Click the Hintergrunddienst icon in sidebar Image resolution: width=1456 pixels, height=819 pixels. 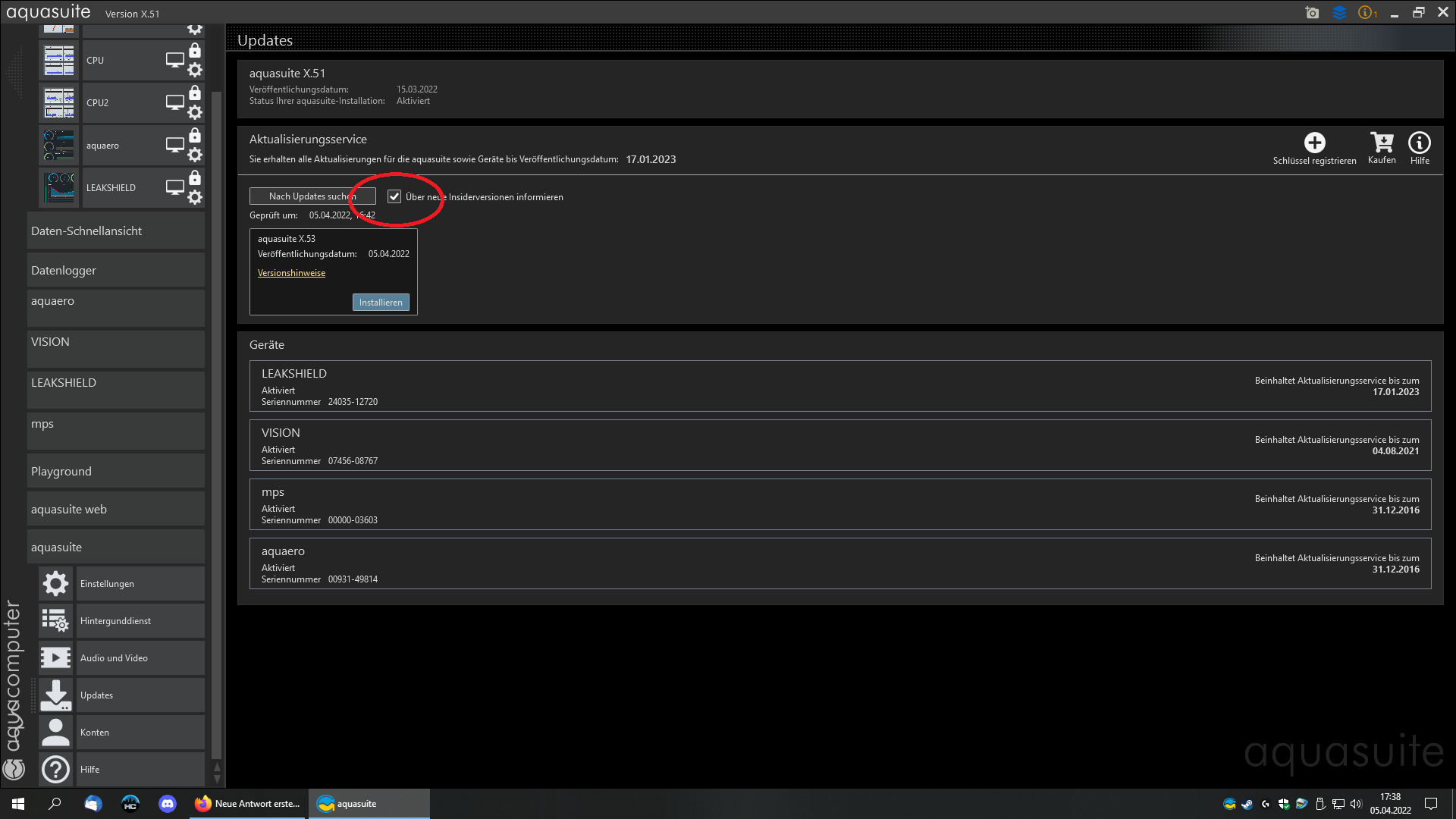tap(55, 621)
